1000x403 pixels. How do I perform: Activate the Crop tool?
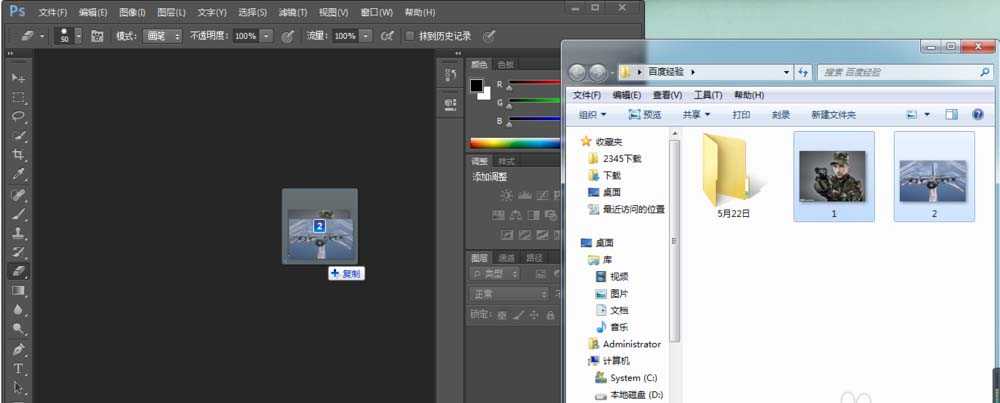click(18, 155)
